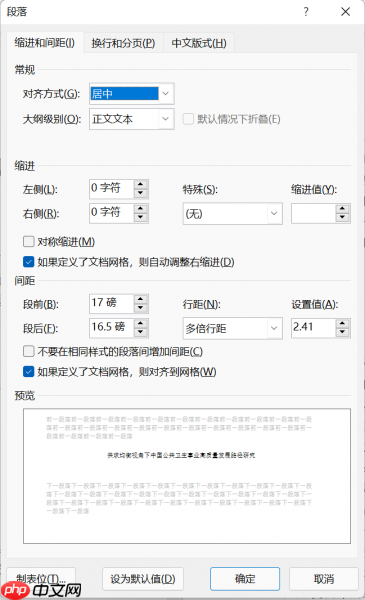Viewport: 365px width, 600px height.
Task: Increase 段后 spacing with the up arrow
Action: pyautogui.click(x=141, y=323)
